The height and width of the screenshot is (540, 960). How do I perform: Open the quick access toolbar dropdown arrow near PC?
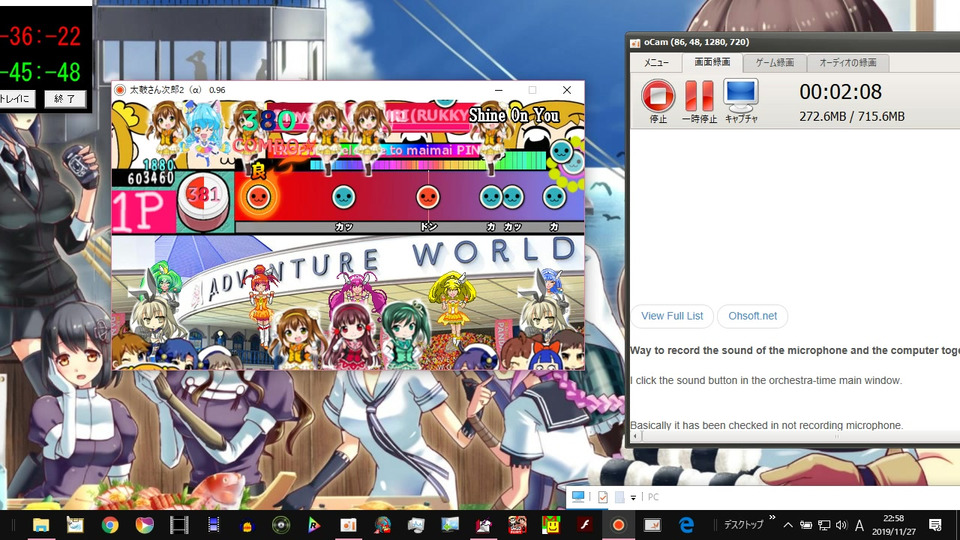[633, 497]
